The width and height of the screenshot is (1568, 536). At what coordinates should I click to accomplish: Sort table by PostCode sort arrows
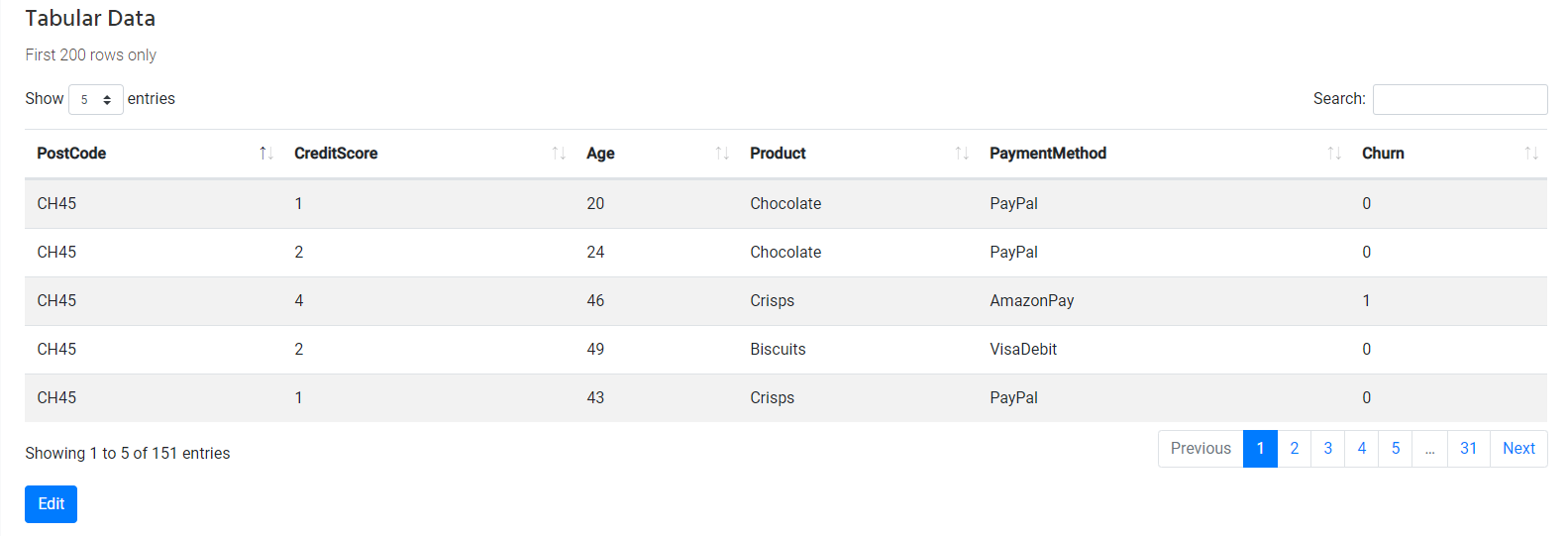[x=265, y=154]
